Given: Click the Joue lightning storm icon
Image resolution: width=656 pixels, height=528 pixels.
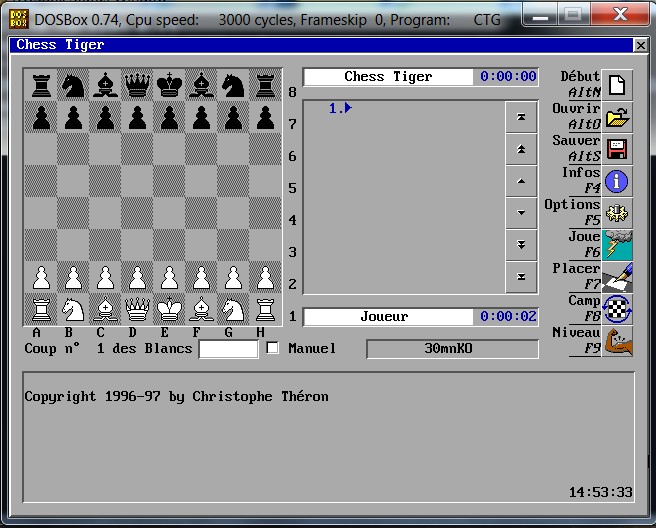Looking at the screenshot, I should coord(617,245).
